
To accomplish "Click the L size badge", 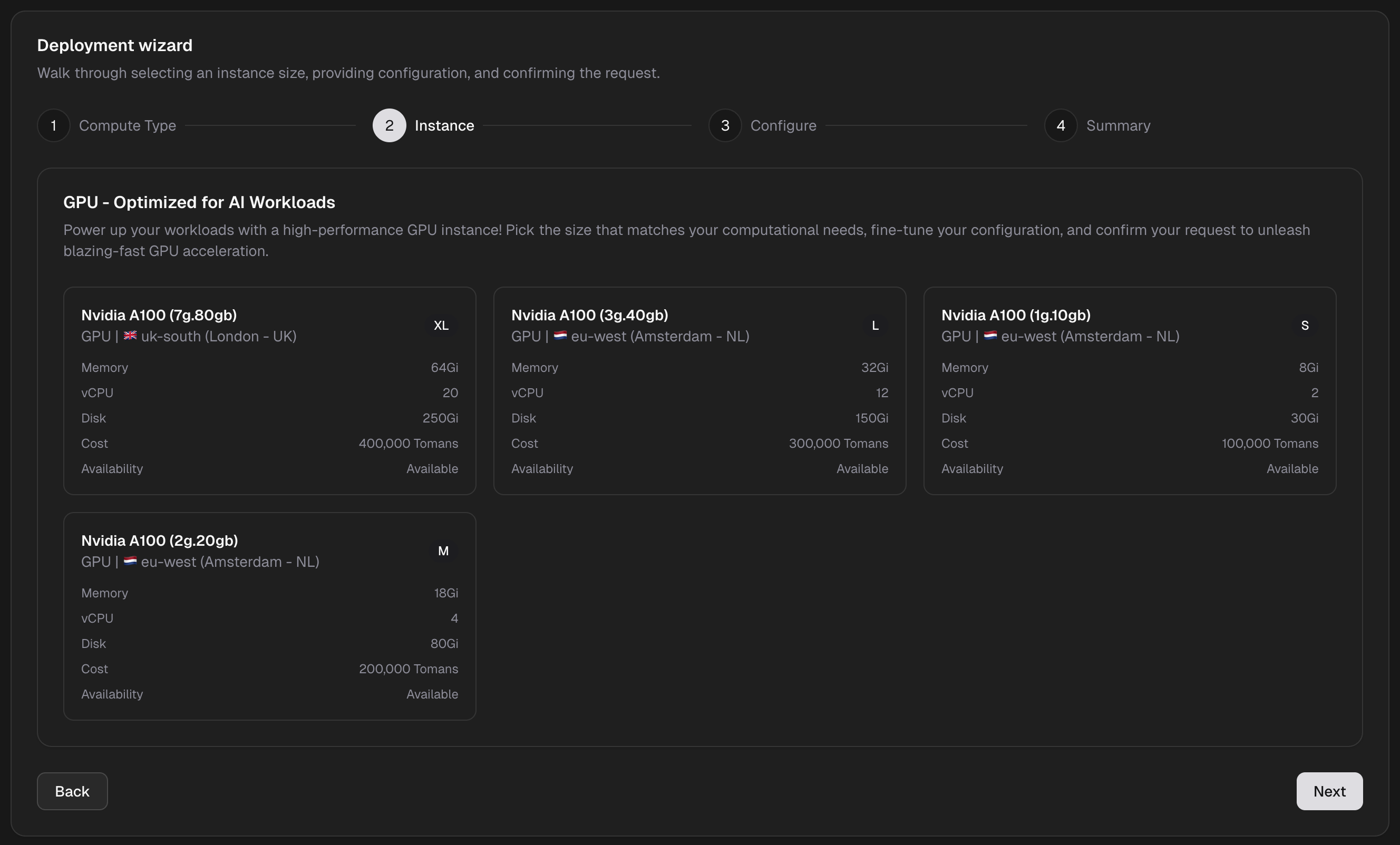I will click(x=875, y=326).
